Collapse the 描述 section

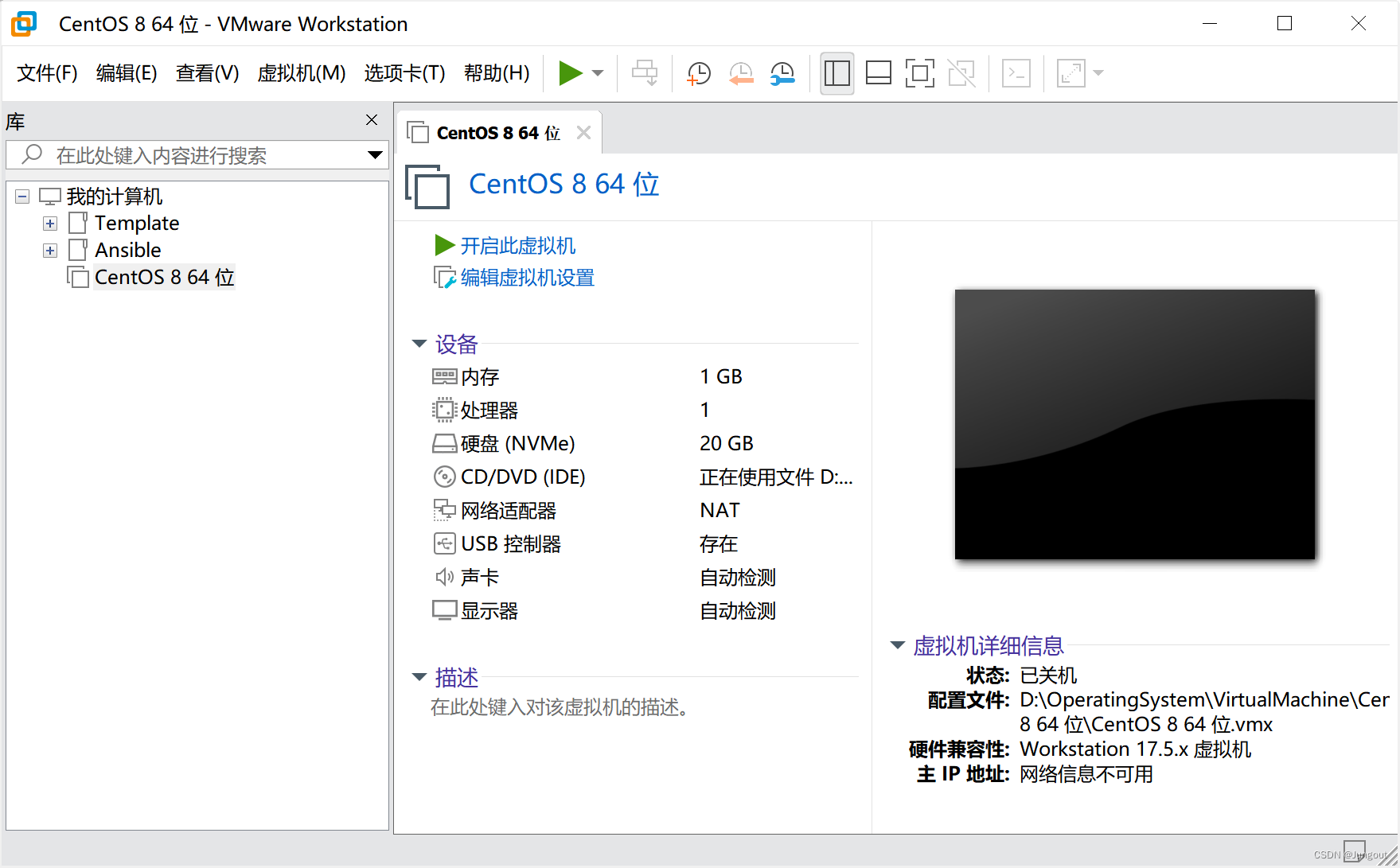[x=419, y=677]
